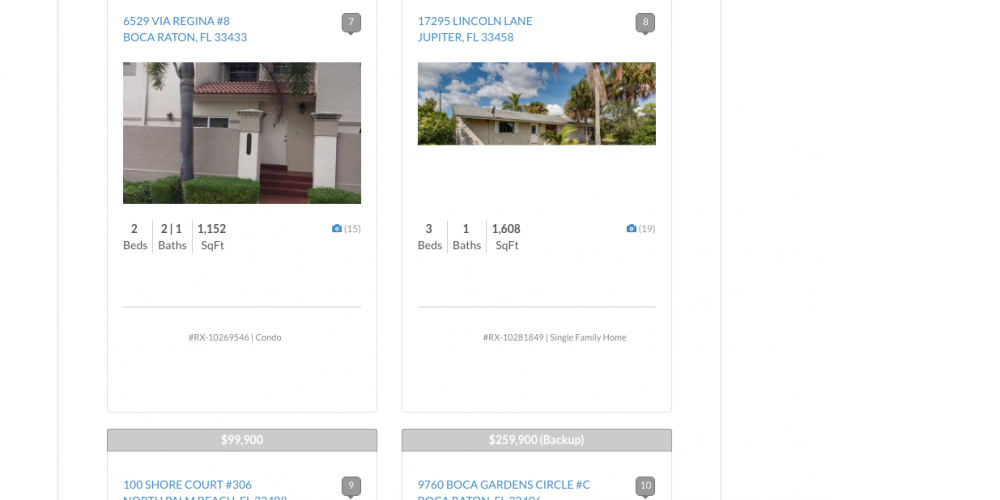
Task: Click #RX-10281849 Single Family Home text
Action: coord(554,338)
